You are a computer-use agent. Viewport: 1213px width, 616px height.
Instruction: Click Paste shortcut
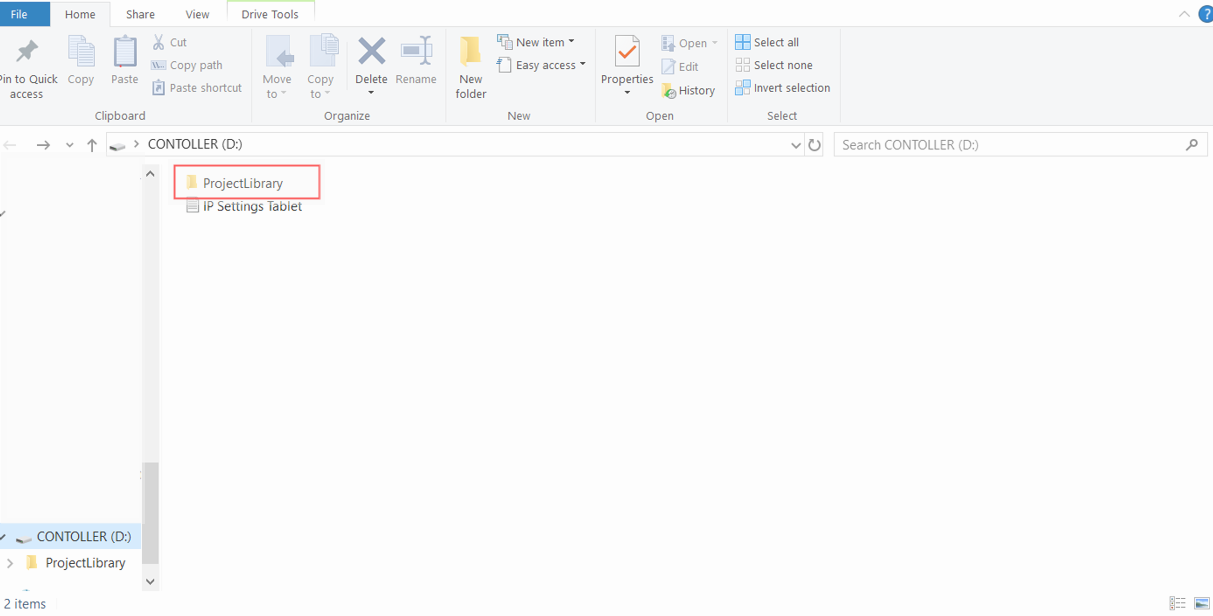point(197,88)
